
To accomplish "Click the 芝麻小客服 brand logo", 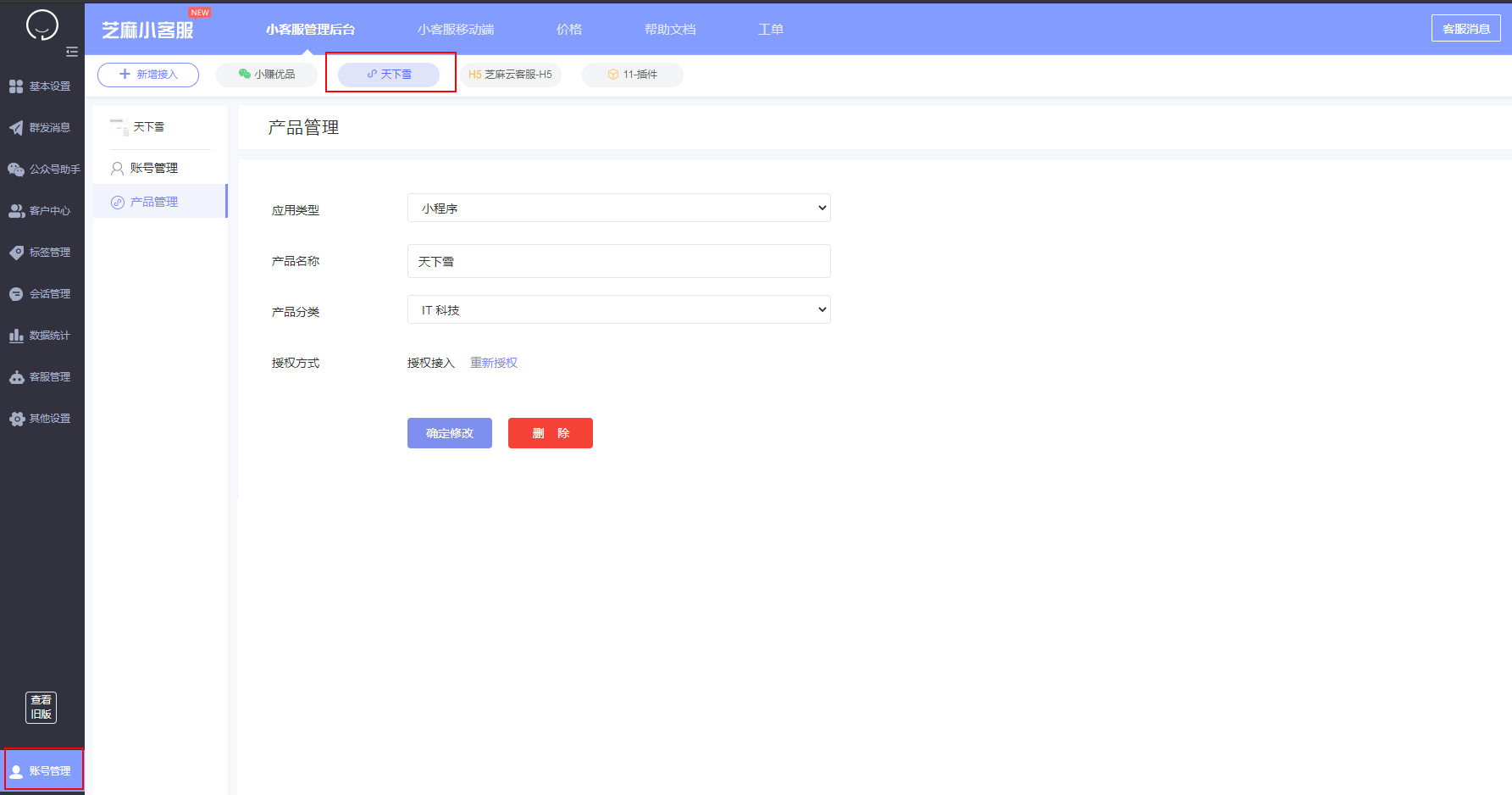I will coord(148,30).
